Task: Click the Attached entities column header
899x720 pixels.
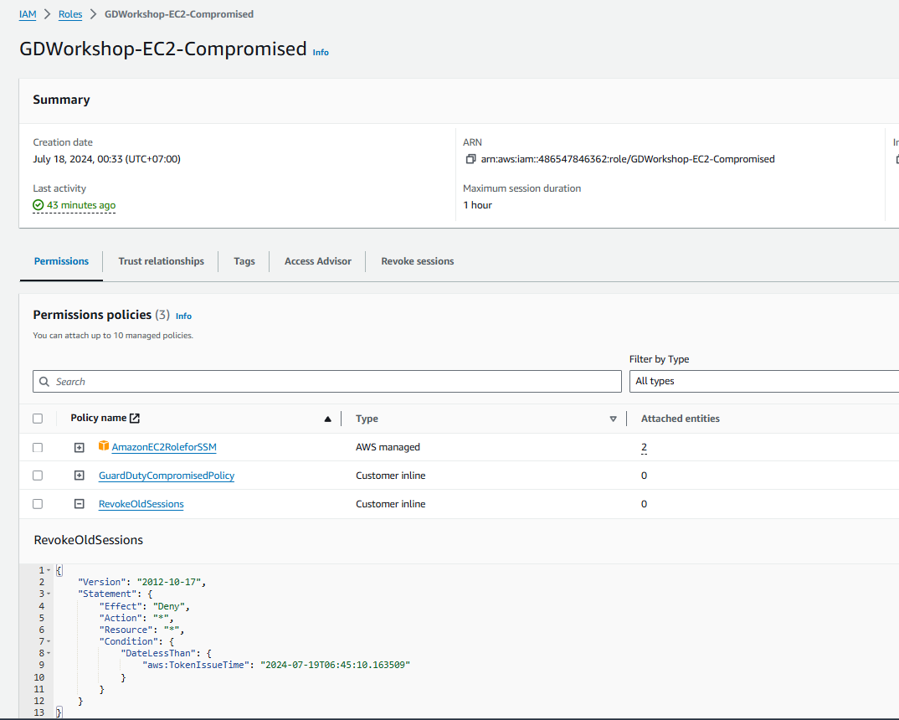Action: tap(680, 418)
